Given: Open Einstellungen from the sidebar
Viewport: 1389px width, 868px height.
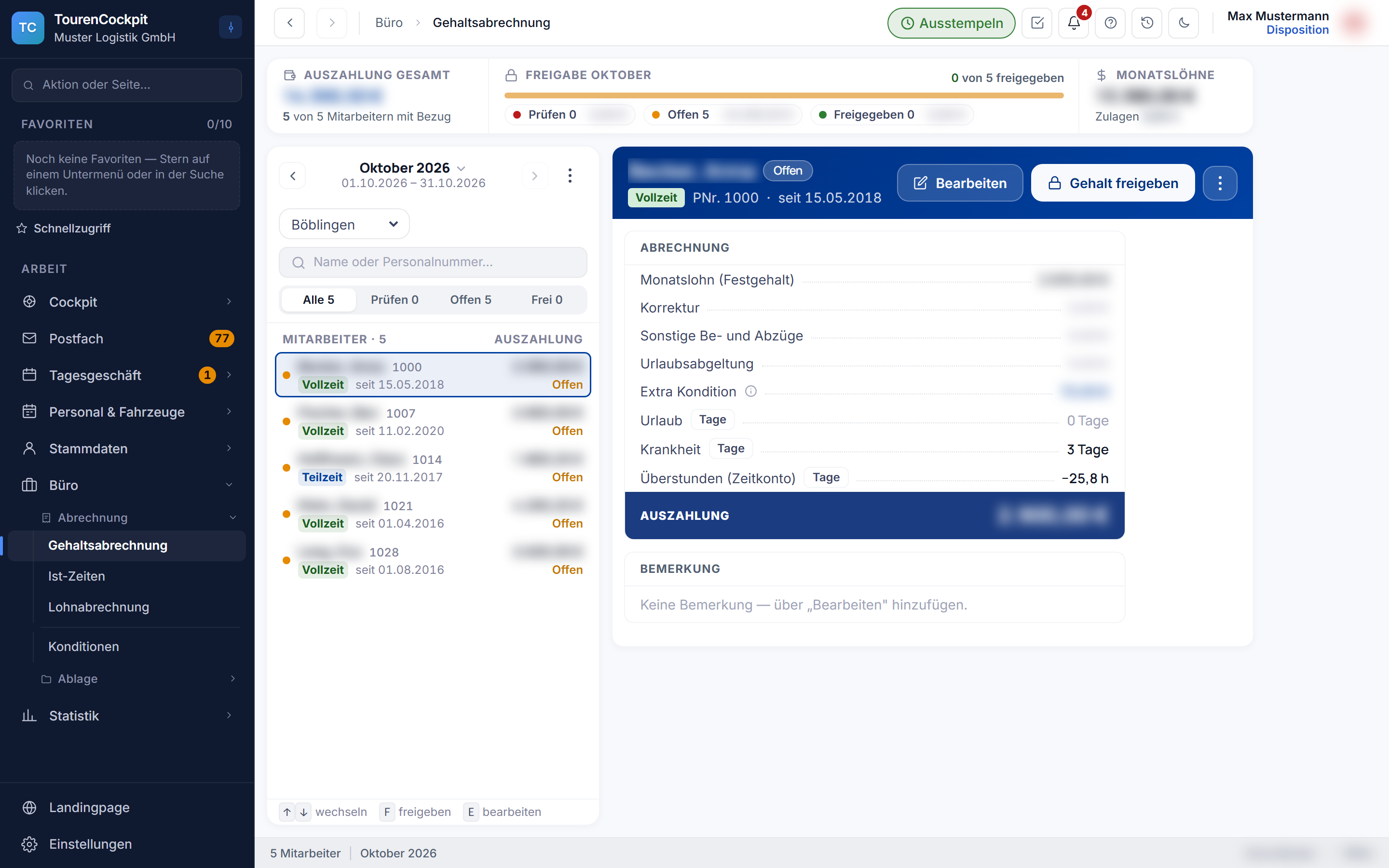Looking at the screenshot, I should click(127, 844).
